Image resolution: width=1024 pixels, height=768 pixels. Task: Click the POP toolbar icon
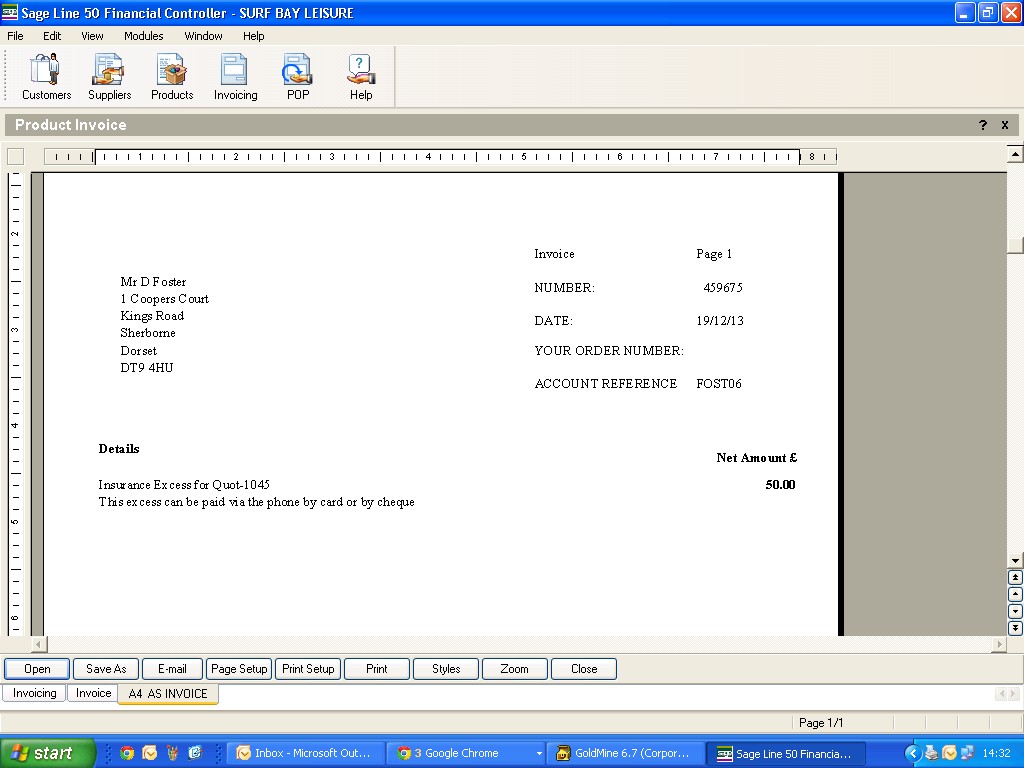coord(298,77)
